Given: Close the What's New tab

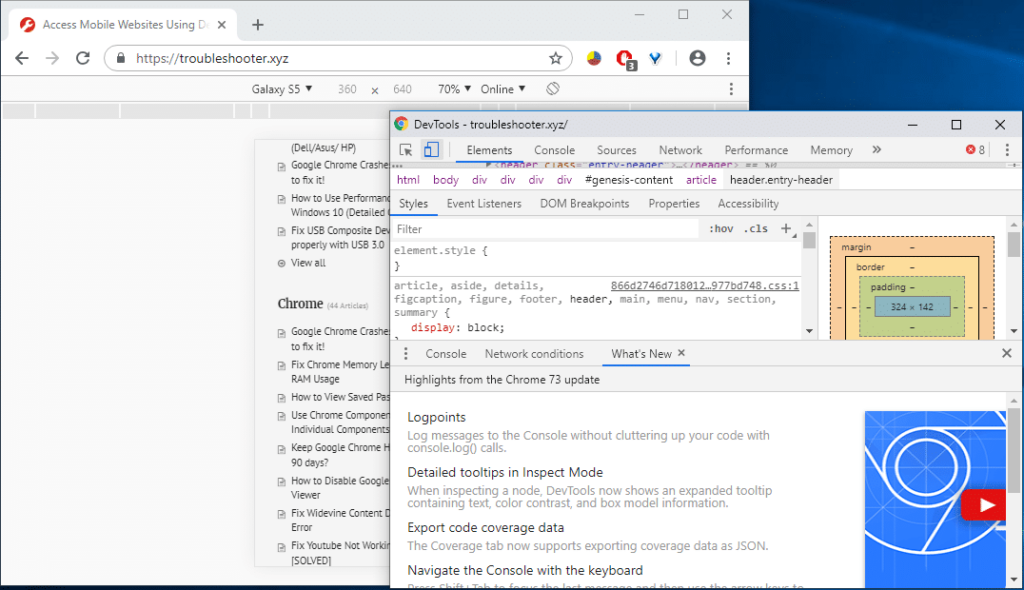Looking at the screenshot, I should [x=681, y=353].
